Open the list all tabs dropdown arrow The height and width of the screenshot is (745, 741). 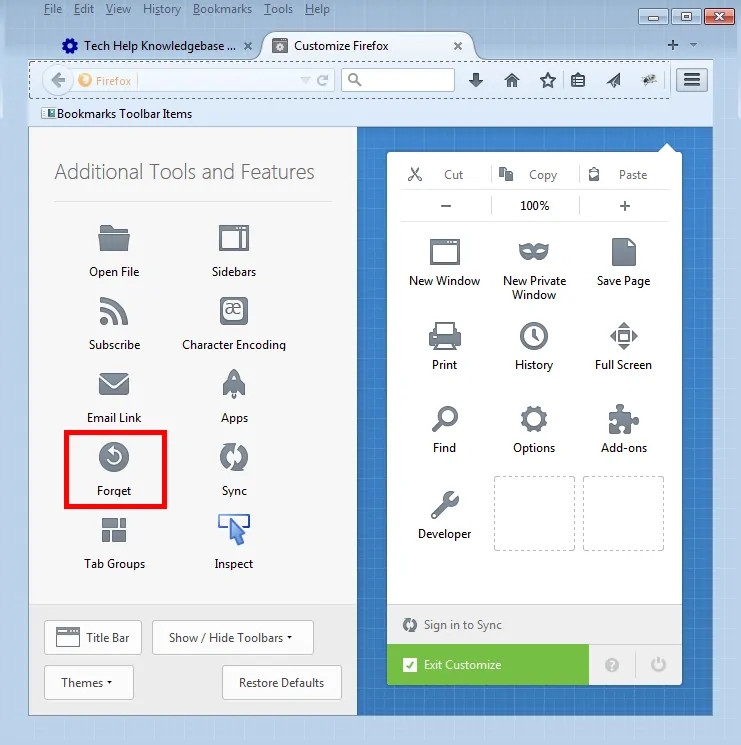pos(694,45)
